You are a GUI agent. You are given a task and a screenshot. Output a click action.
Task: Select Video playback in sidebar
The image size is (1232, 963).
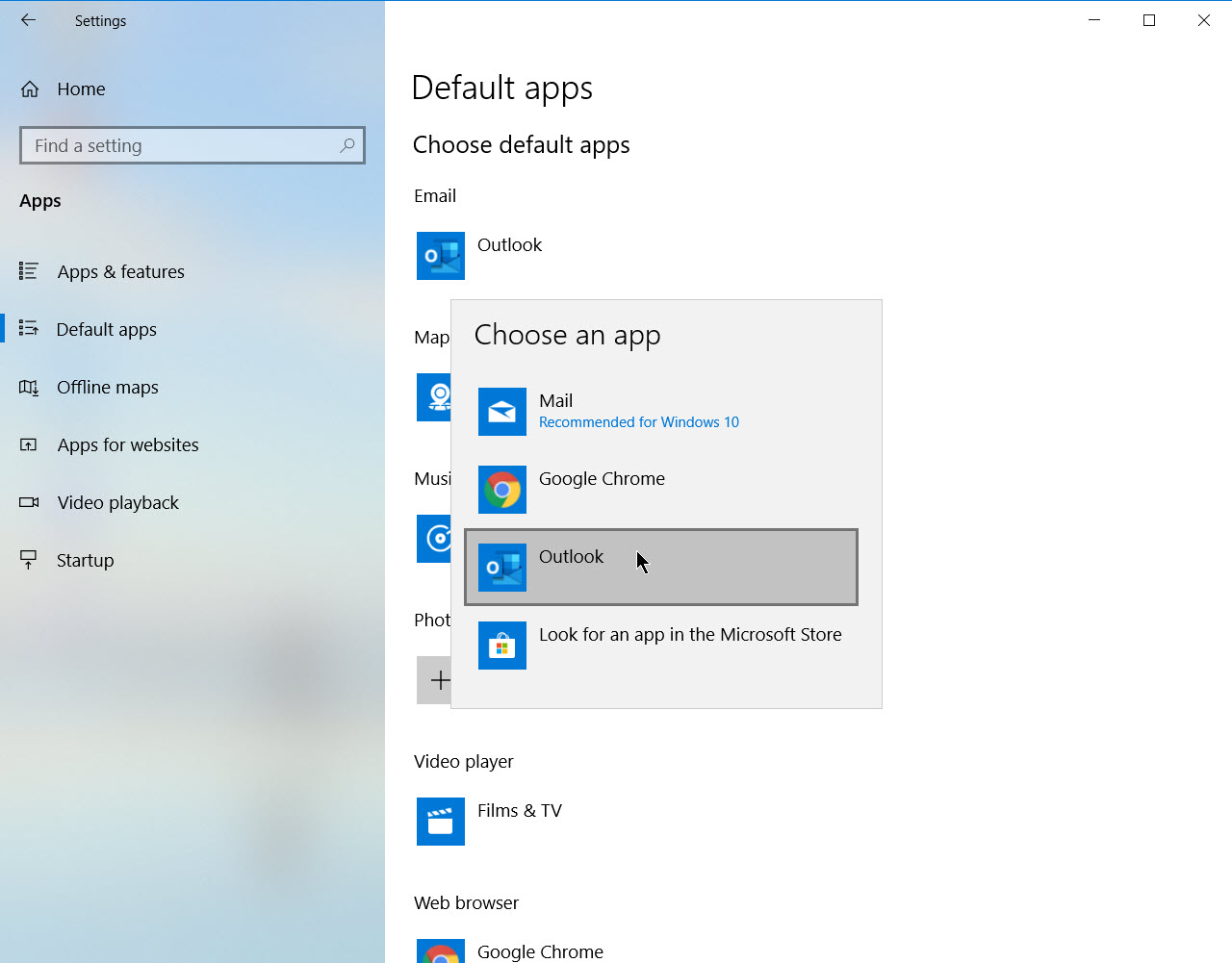(117, 503)
